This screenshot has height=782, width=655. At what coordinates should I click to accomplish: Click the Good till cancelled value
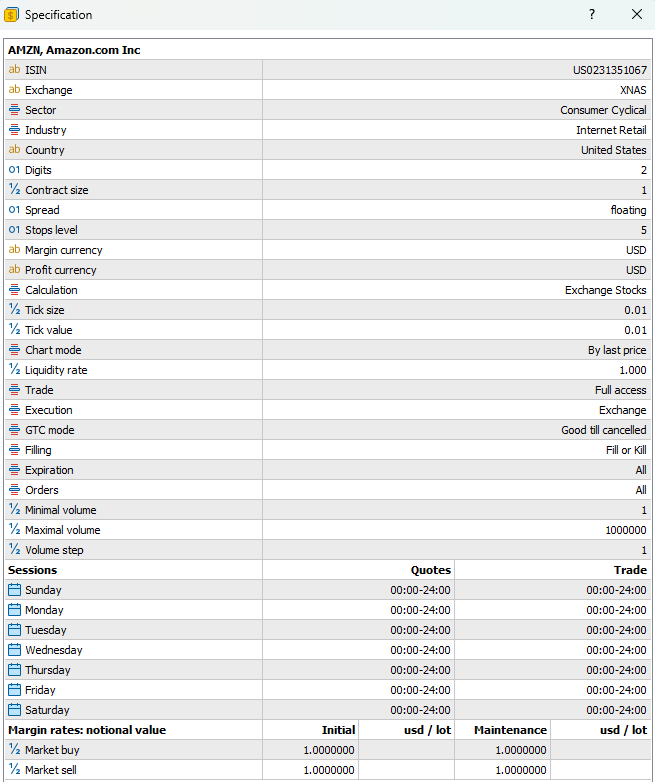pyautogui.click(x=604, y=430)
